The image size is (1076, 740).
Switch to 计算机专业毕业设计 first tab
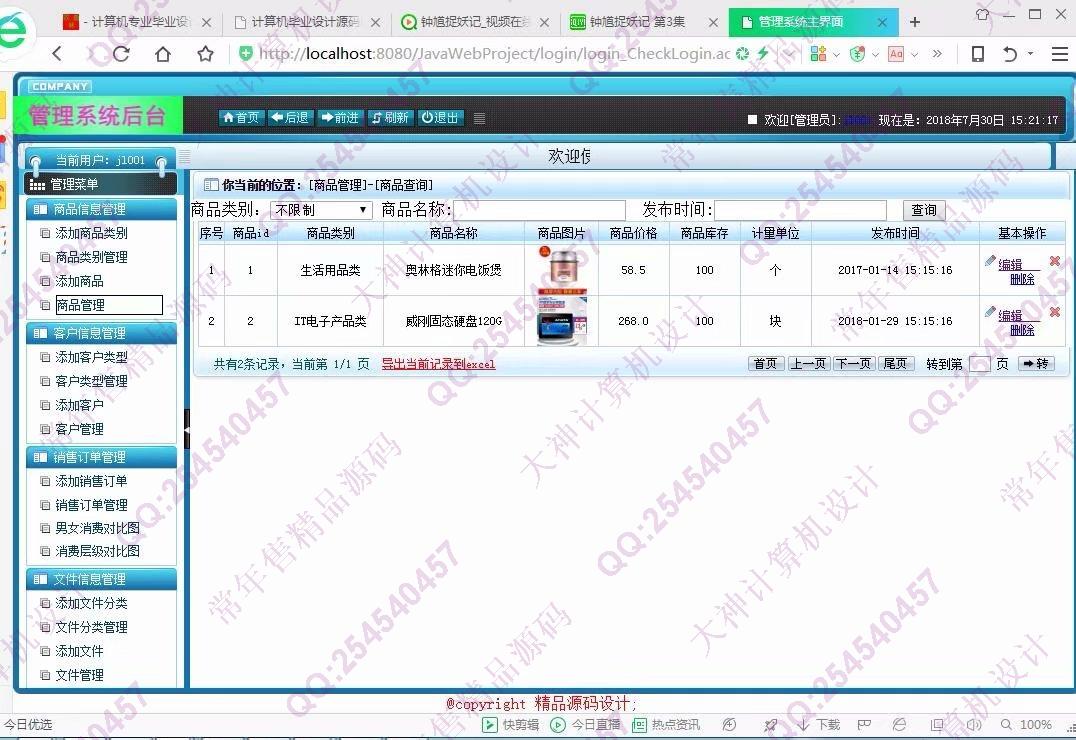point(137,22)
